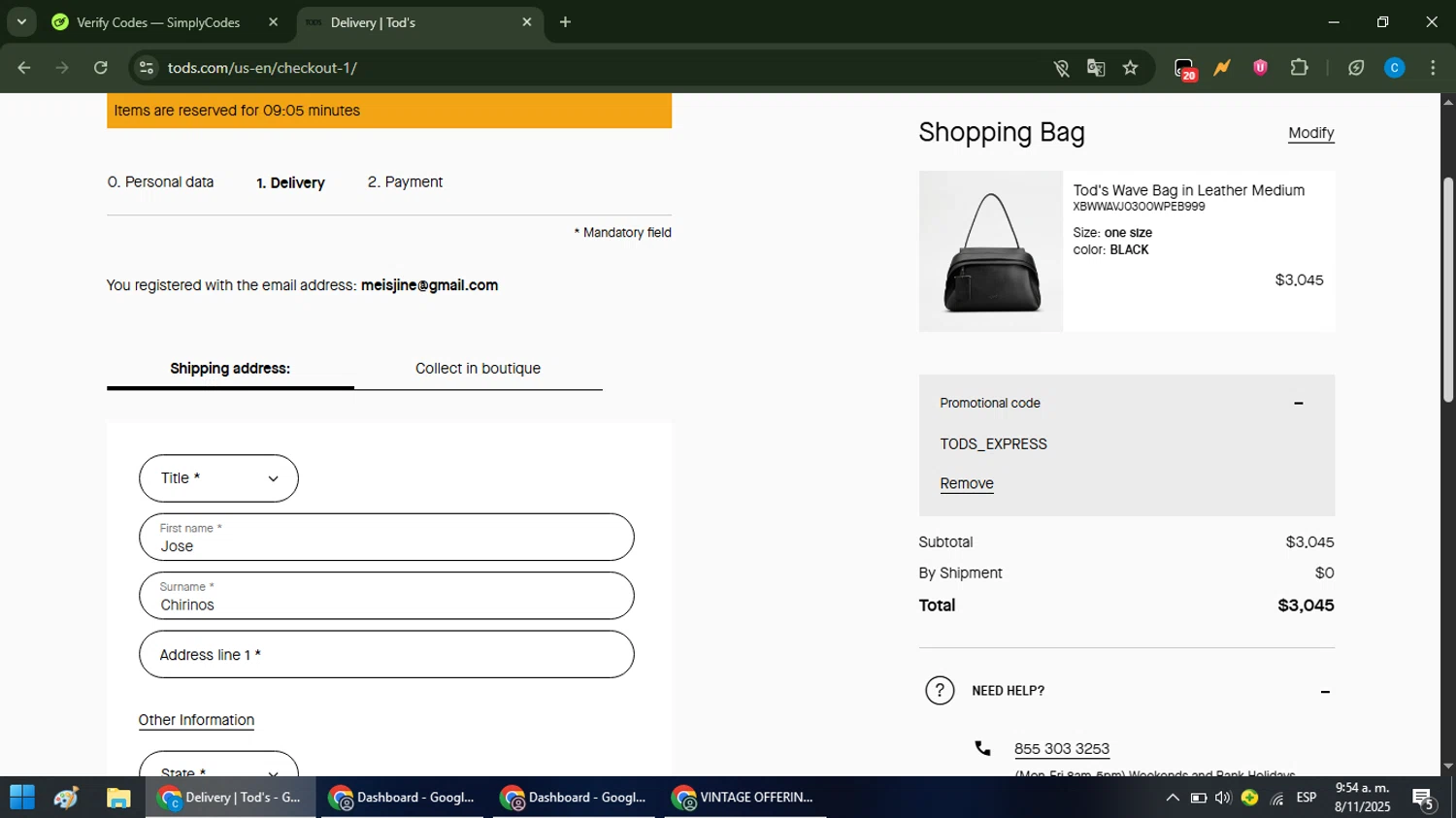
Task: Click the tracking protection eye icon
Action: pyautogui.click(x=1061, y=68)
